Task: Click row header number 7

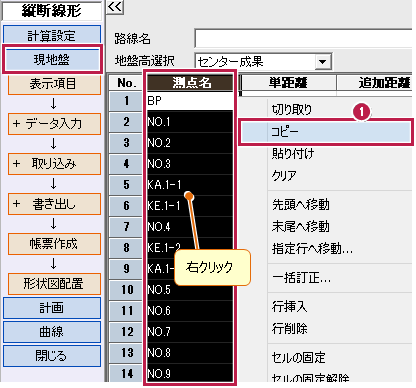Action: [126, 227]
